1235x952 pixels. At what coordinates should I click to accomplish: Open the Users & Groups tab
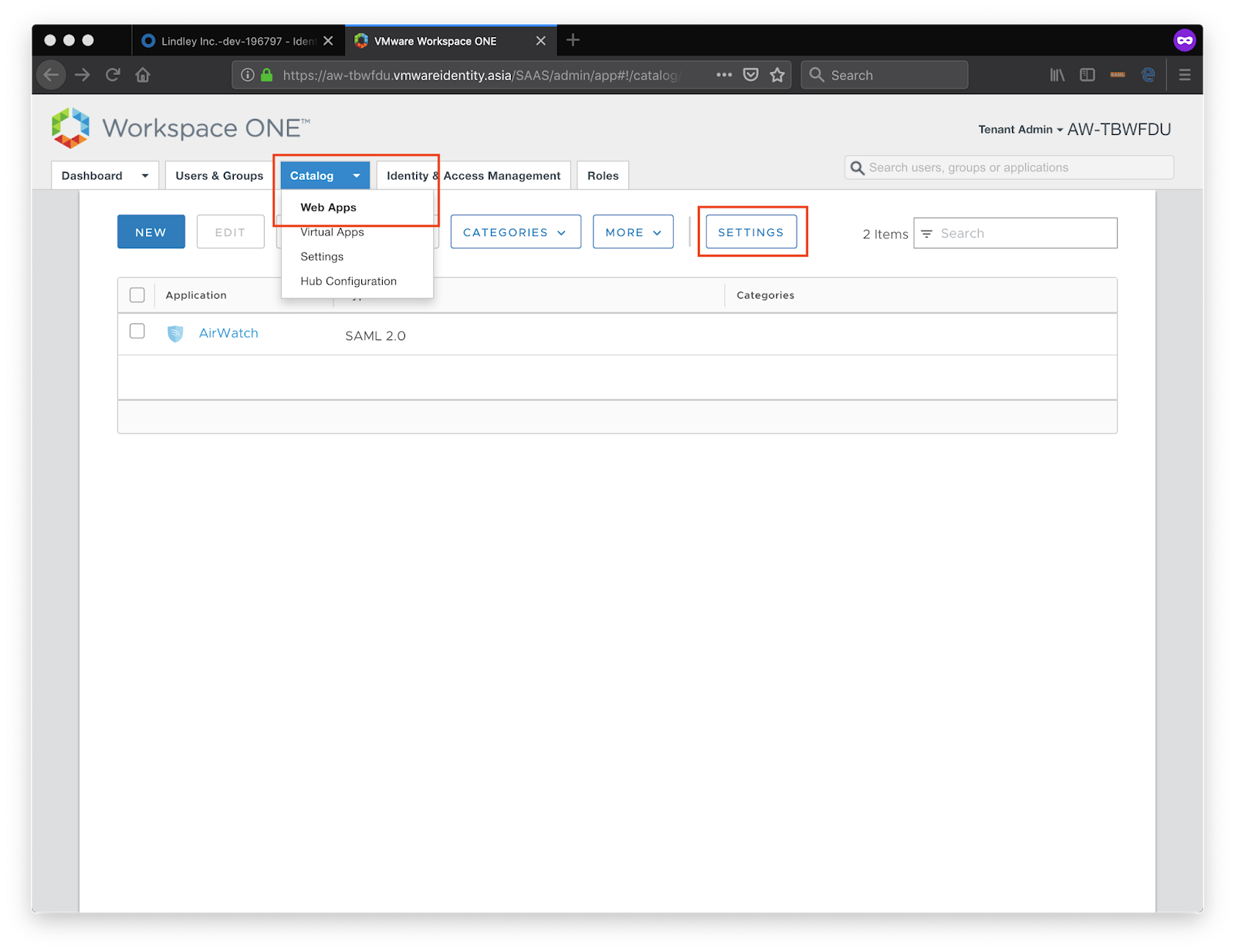tap(219, 176)
